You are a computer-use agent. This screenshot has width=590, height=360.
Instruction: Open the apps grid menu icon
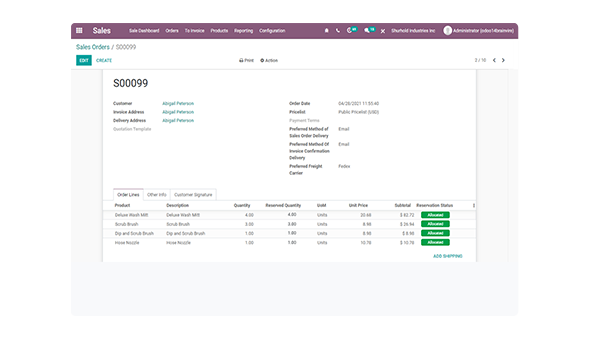(x=79, y=30)
